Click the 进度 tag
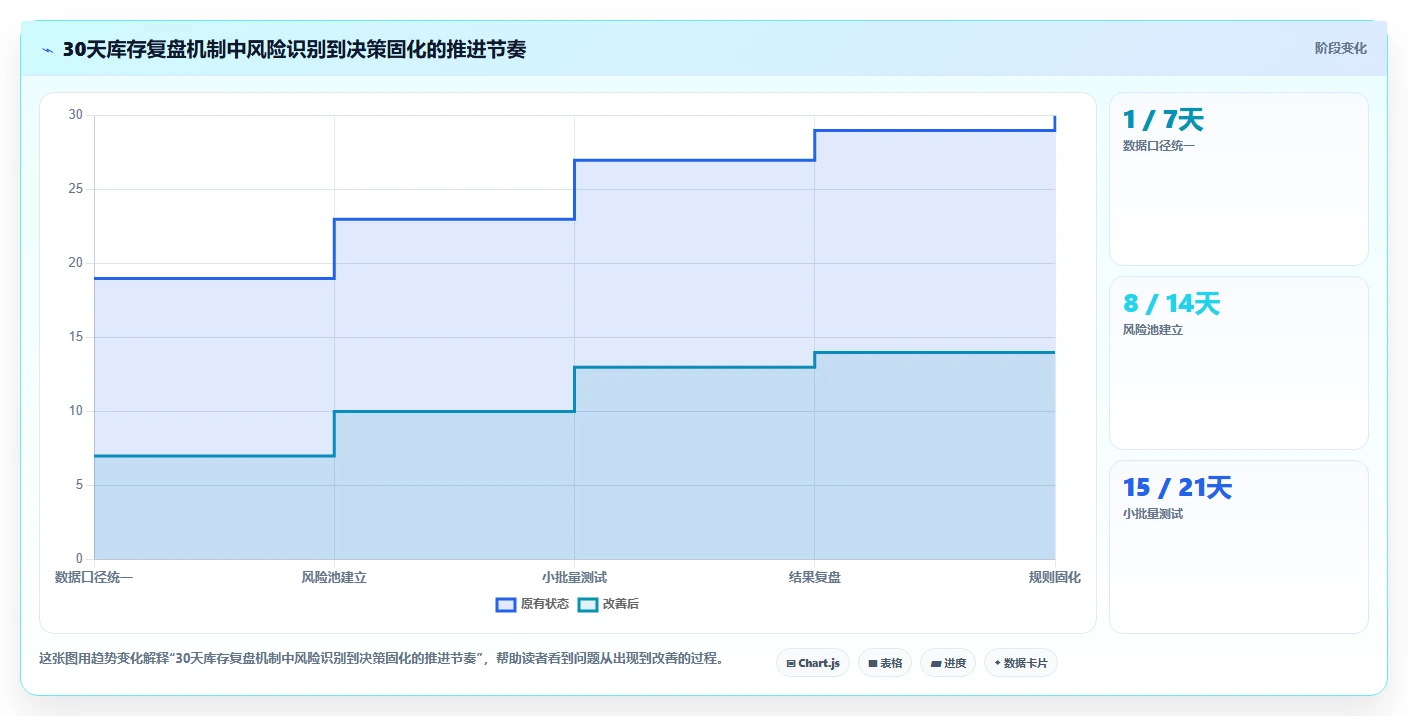Image resolution: width=1408 pixels, height=716 pixels. 948,663
